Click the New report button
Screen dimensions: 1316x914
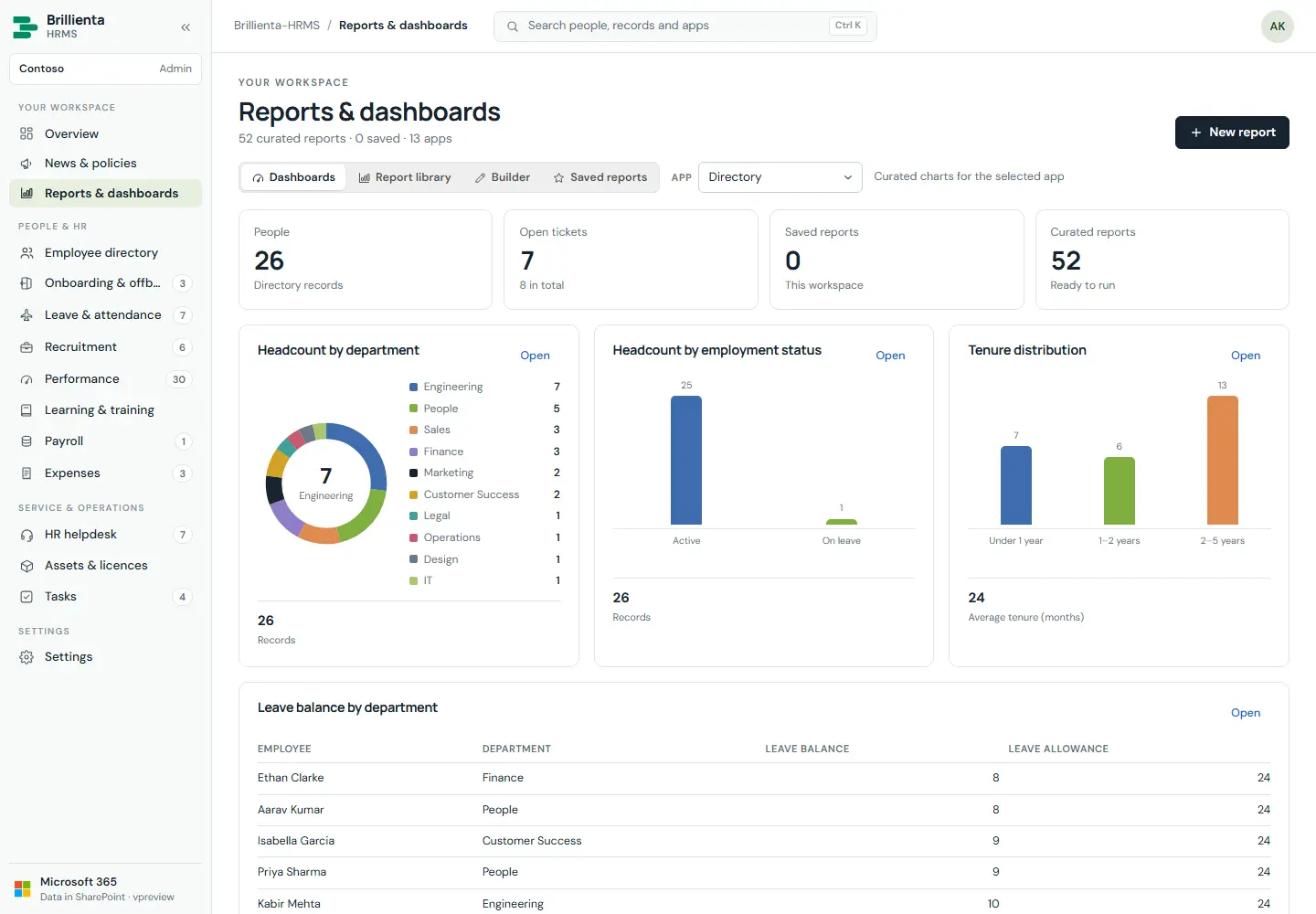click(1232, 133)
